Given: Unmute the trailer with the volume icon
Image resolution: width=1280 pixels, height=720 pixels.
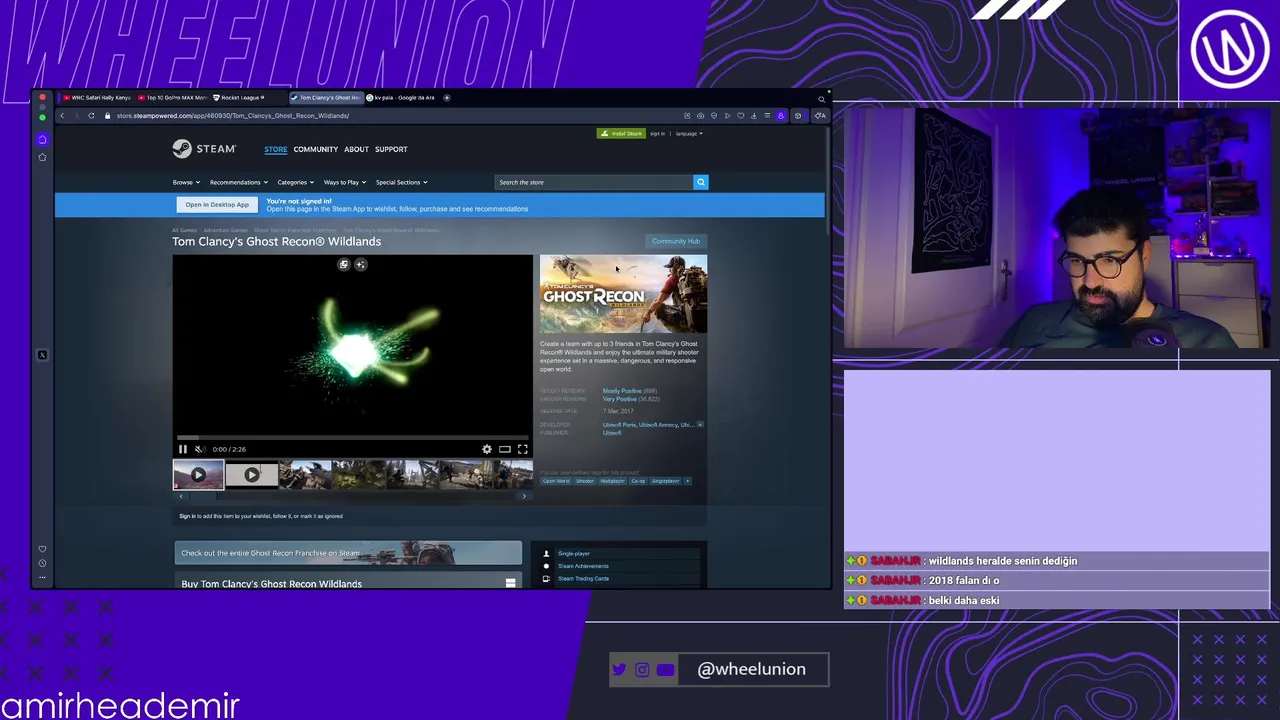Looking at the screenshot, I should tap(199, 449).
